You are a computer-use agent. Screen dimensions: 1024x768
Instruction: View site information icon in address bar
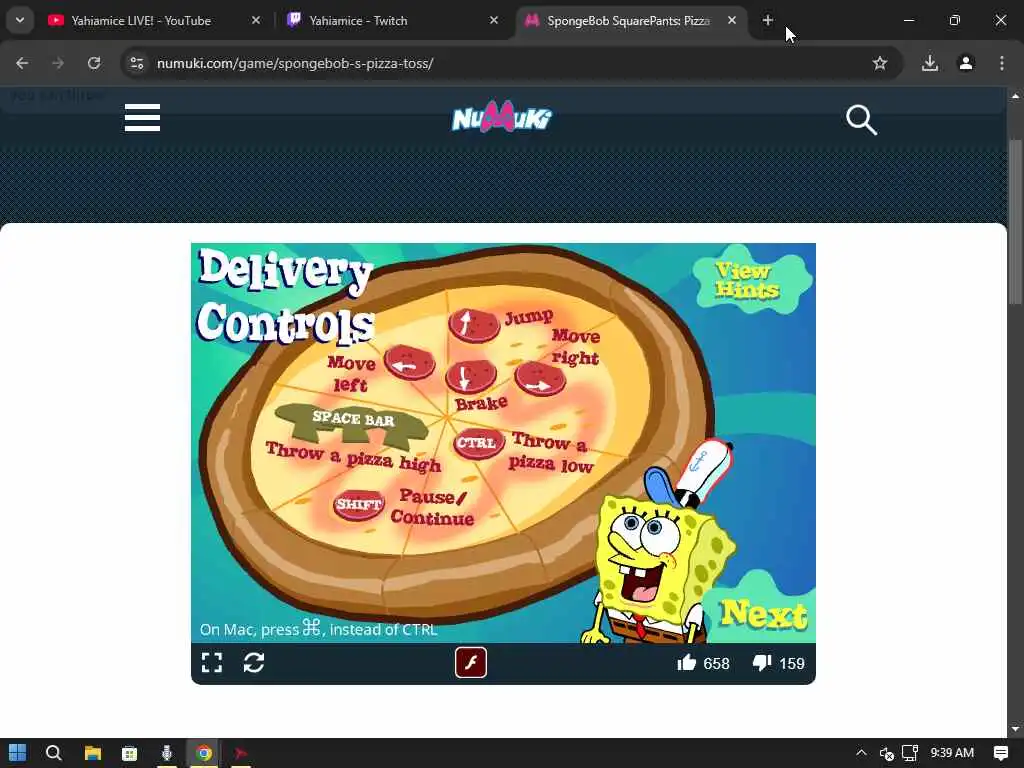click(x=136, y=63)
